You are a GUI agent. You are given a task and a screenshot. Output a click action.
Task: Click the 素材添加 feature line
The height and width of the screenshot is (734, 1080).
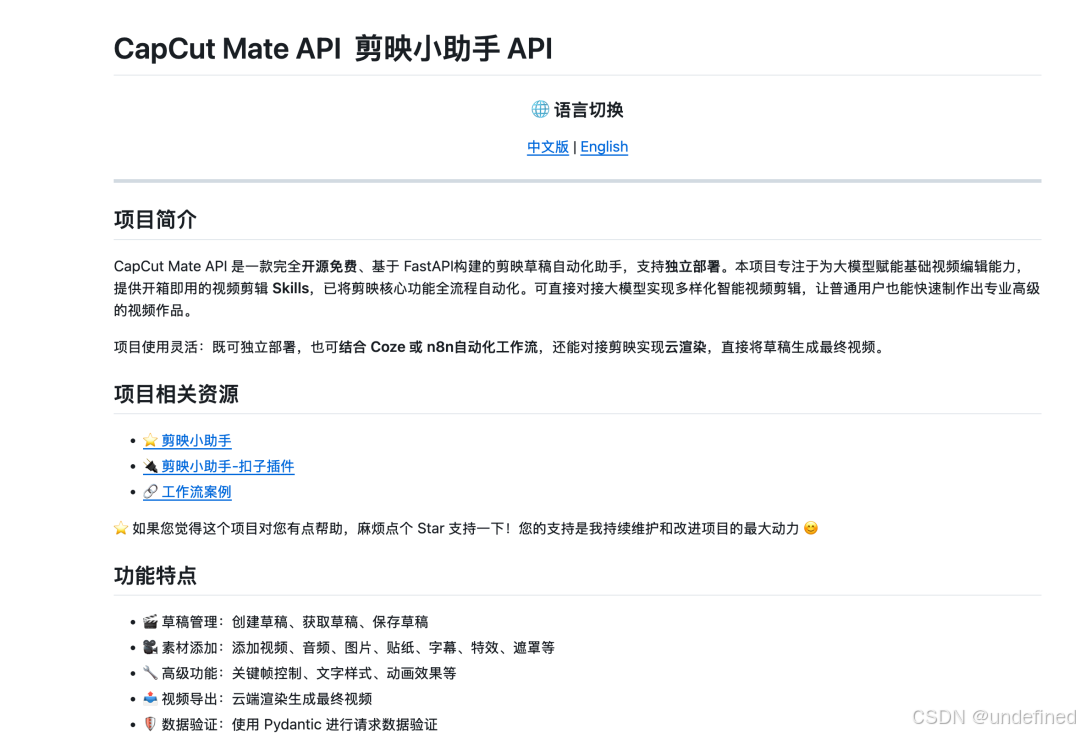(x=349, y=647)
